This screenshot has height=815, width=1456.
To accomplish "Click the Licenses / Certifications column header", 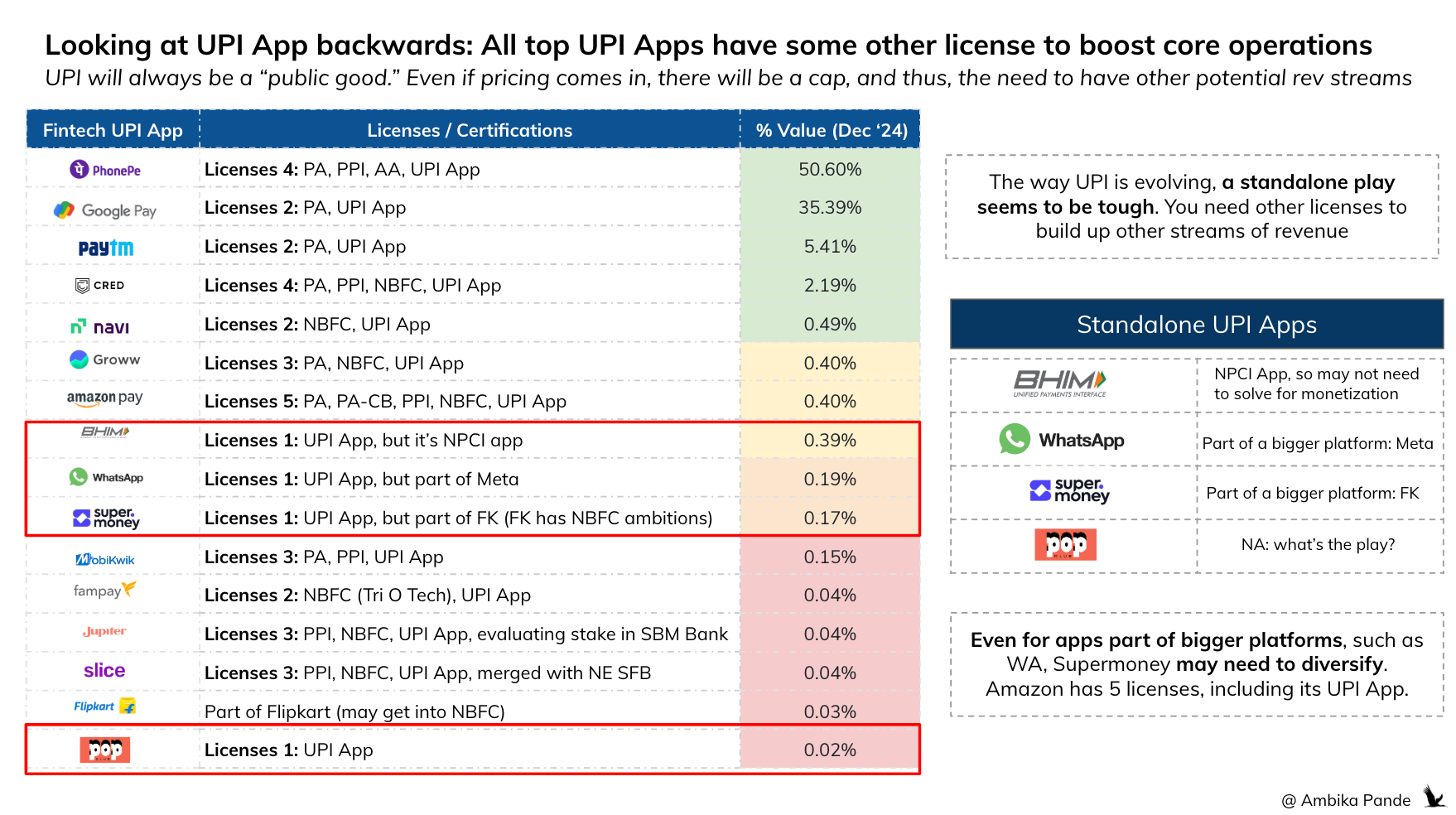I will pos(470,130).
